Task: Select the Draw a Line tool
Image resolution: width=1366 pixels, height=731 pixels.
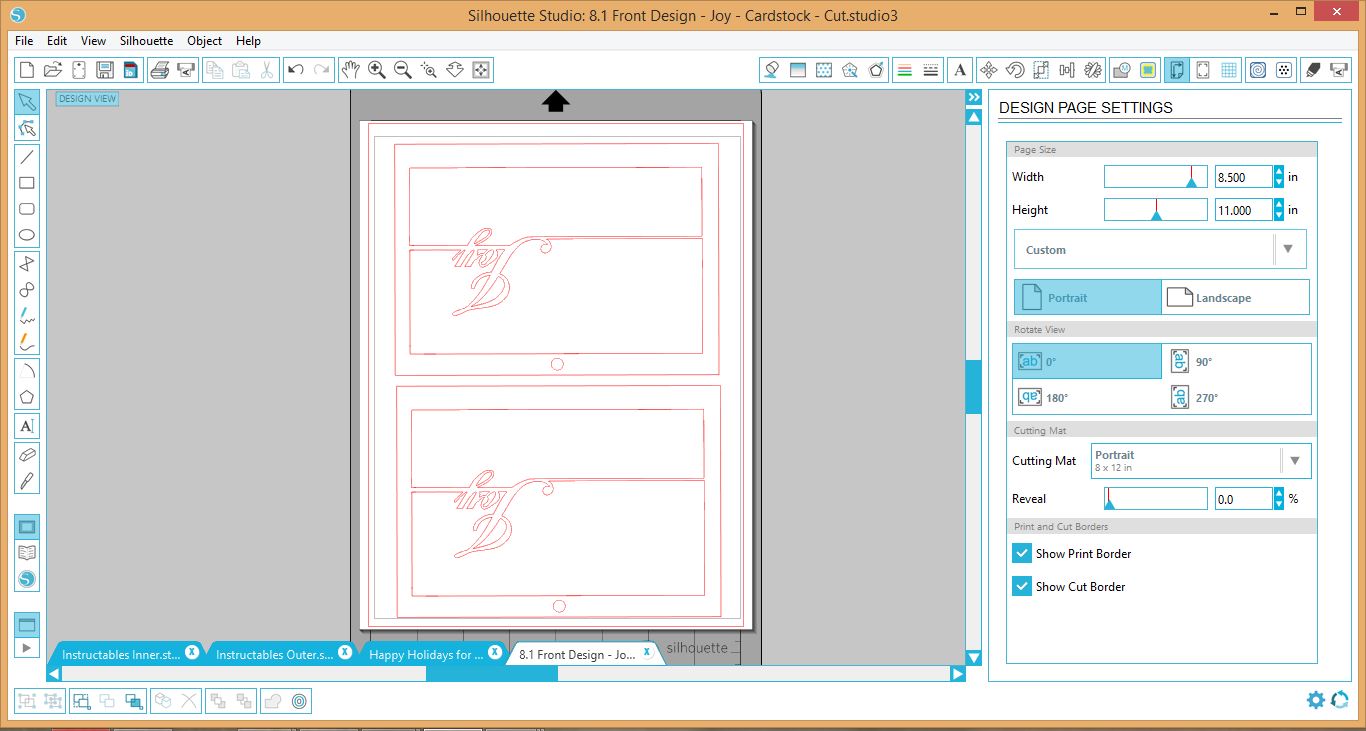Action: pos(27,156)
